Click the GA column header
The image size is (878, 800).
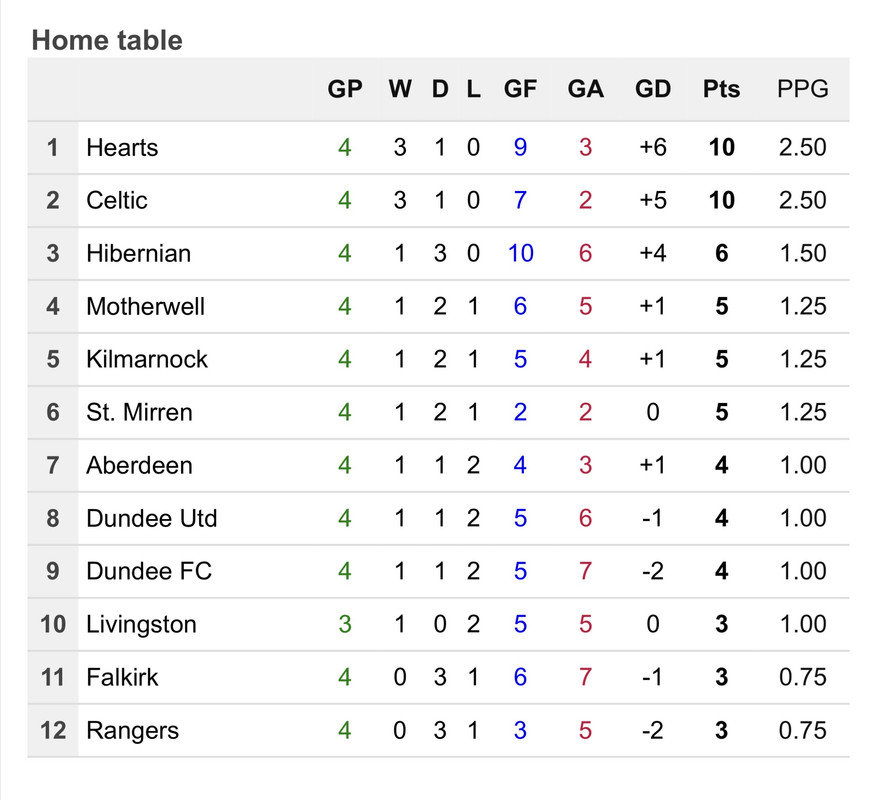[586, 89]
